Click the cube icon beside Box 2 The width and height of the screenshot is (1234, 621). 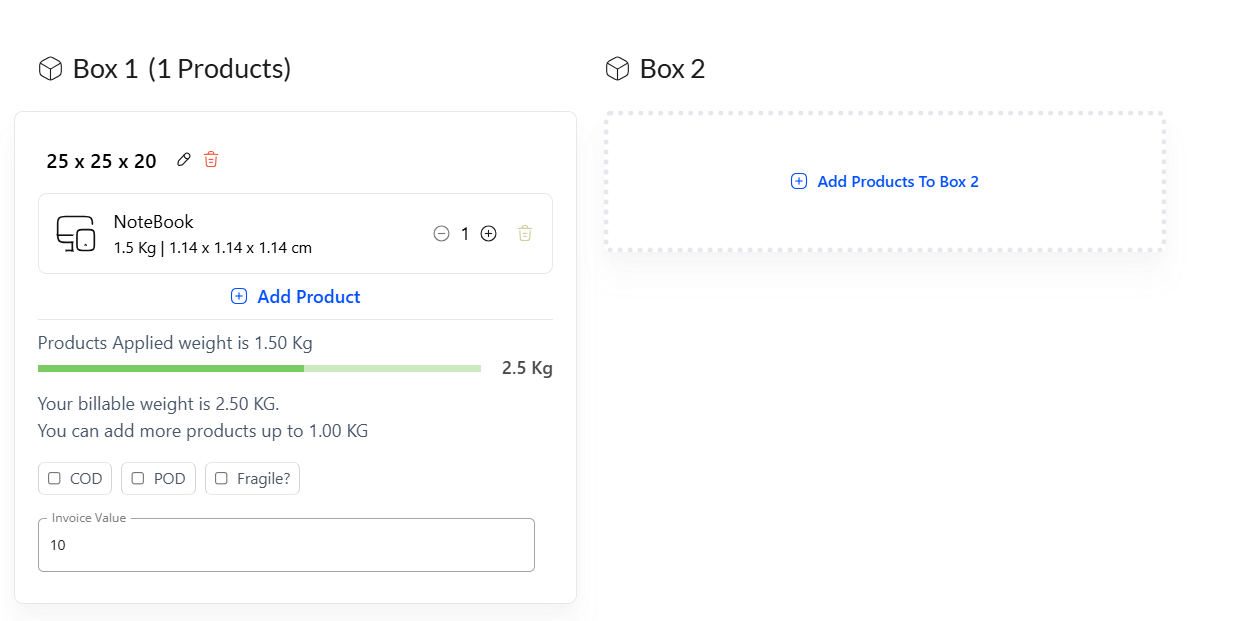click(x=617, y=69)
